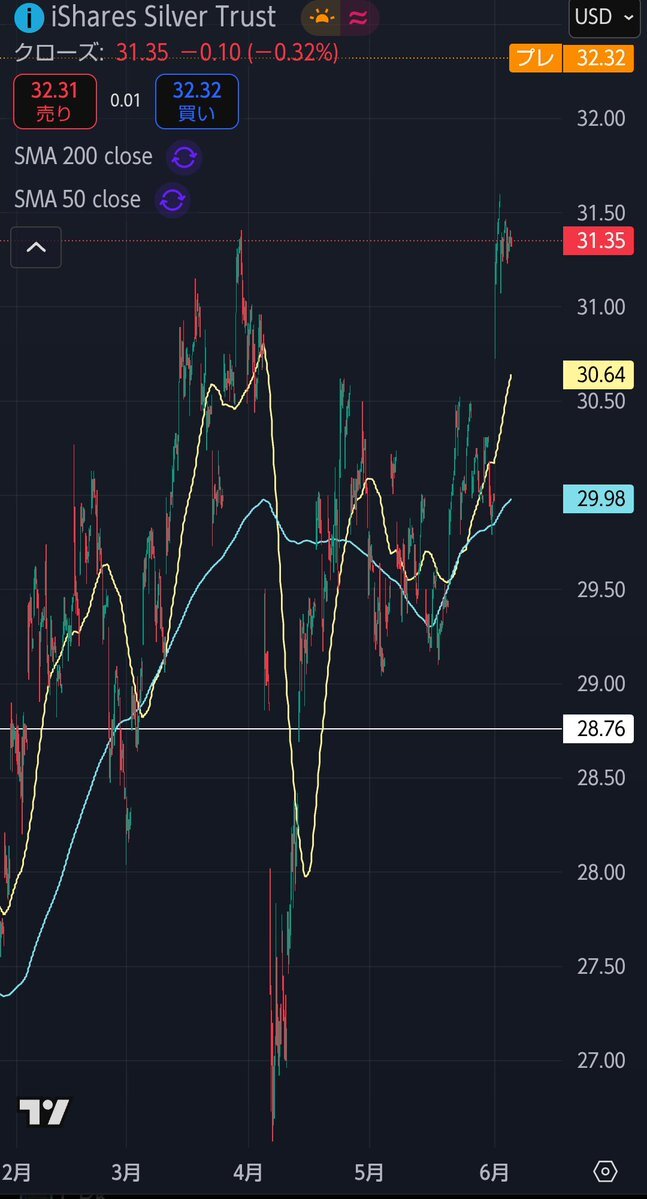
Task: Open the TradingView logo at bottom left
Action: (x=44, y=1113)
